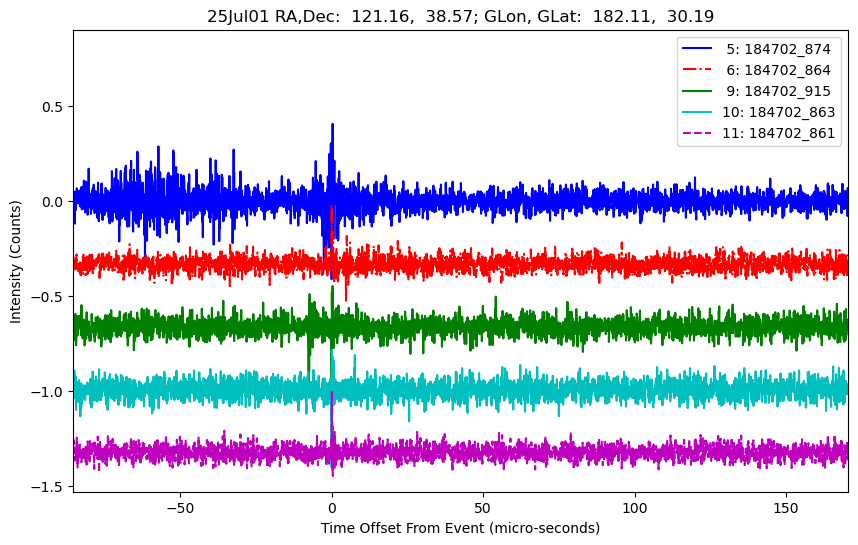Image resolution: width=858 pixels, height=545 pixels.
Task: Click the magenta dashed line sample in legend
Action: (x=697, y=133)
